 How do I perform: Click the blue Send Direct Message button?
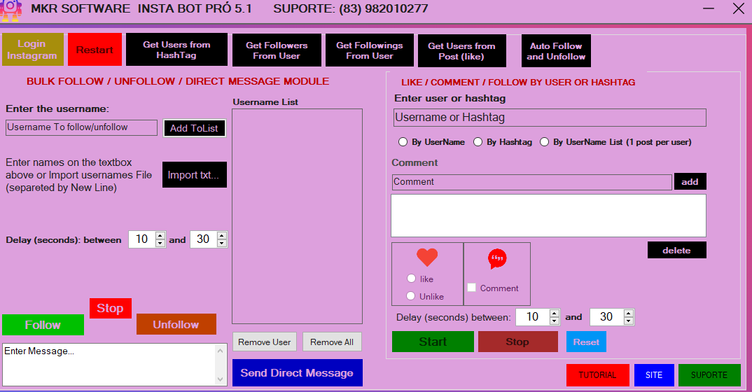[297, 373]
